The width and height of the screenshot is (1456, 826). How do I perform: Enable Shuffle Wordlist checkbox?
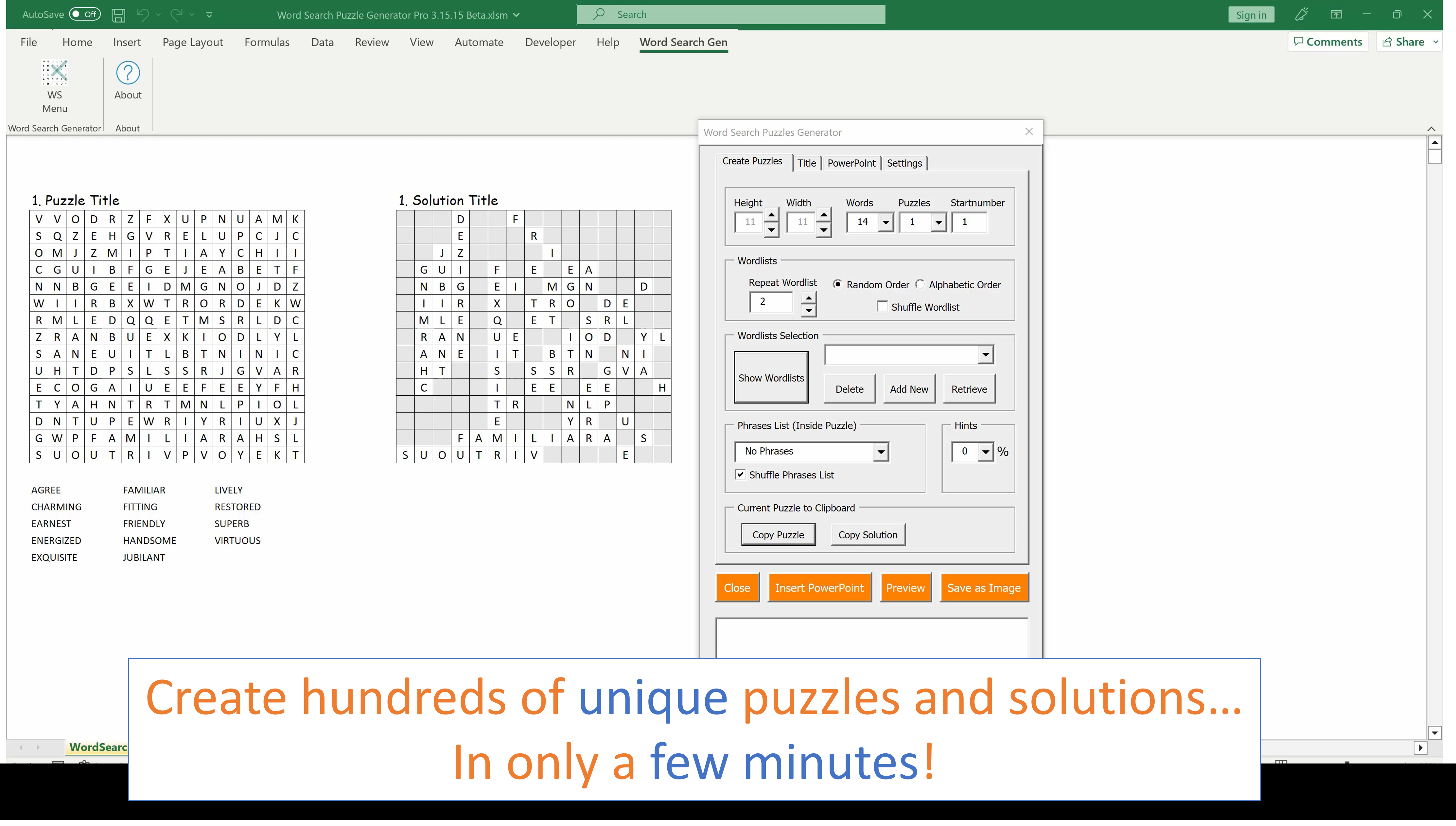click(882, 306)
